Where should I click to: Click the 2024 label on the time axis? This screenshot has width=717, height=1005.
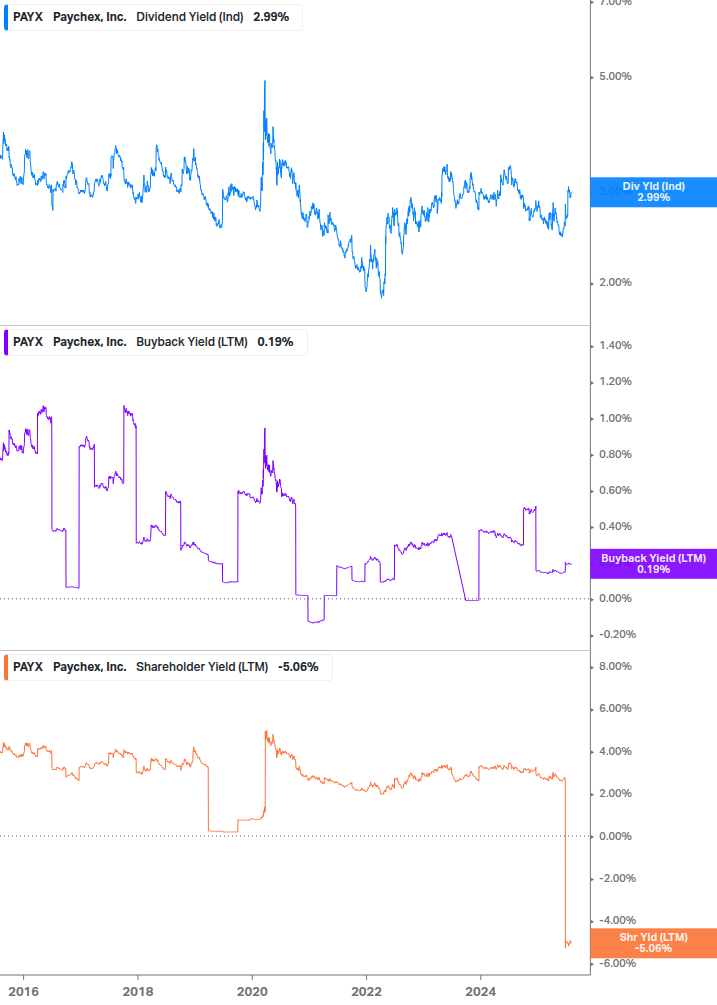click(x=481, y=992)
